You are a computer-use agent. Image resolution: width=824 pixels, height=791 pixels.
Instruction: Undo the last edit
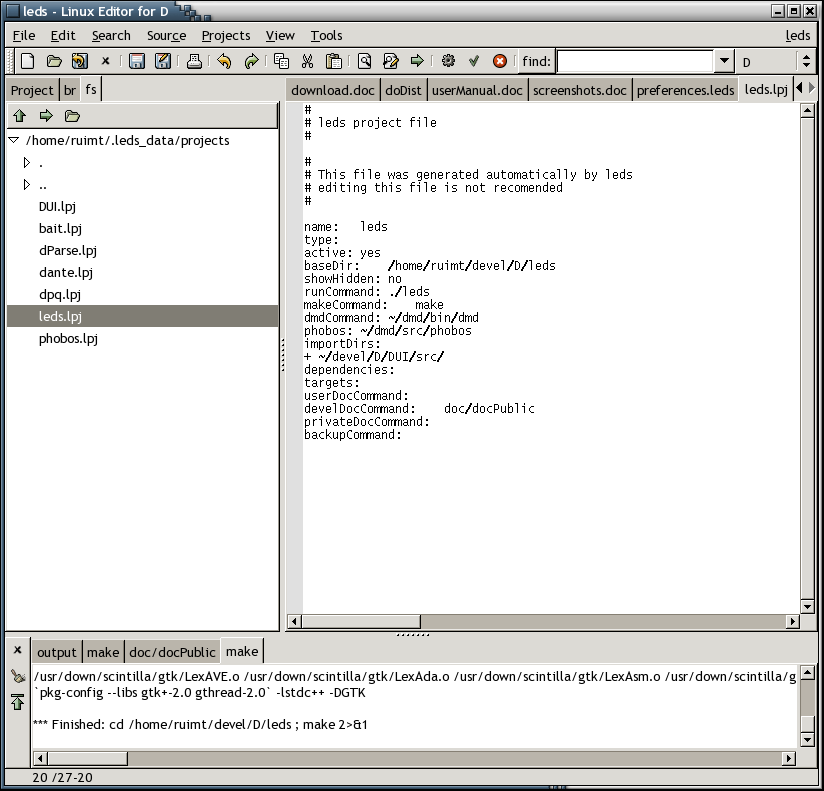pos(224,61)
